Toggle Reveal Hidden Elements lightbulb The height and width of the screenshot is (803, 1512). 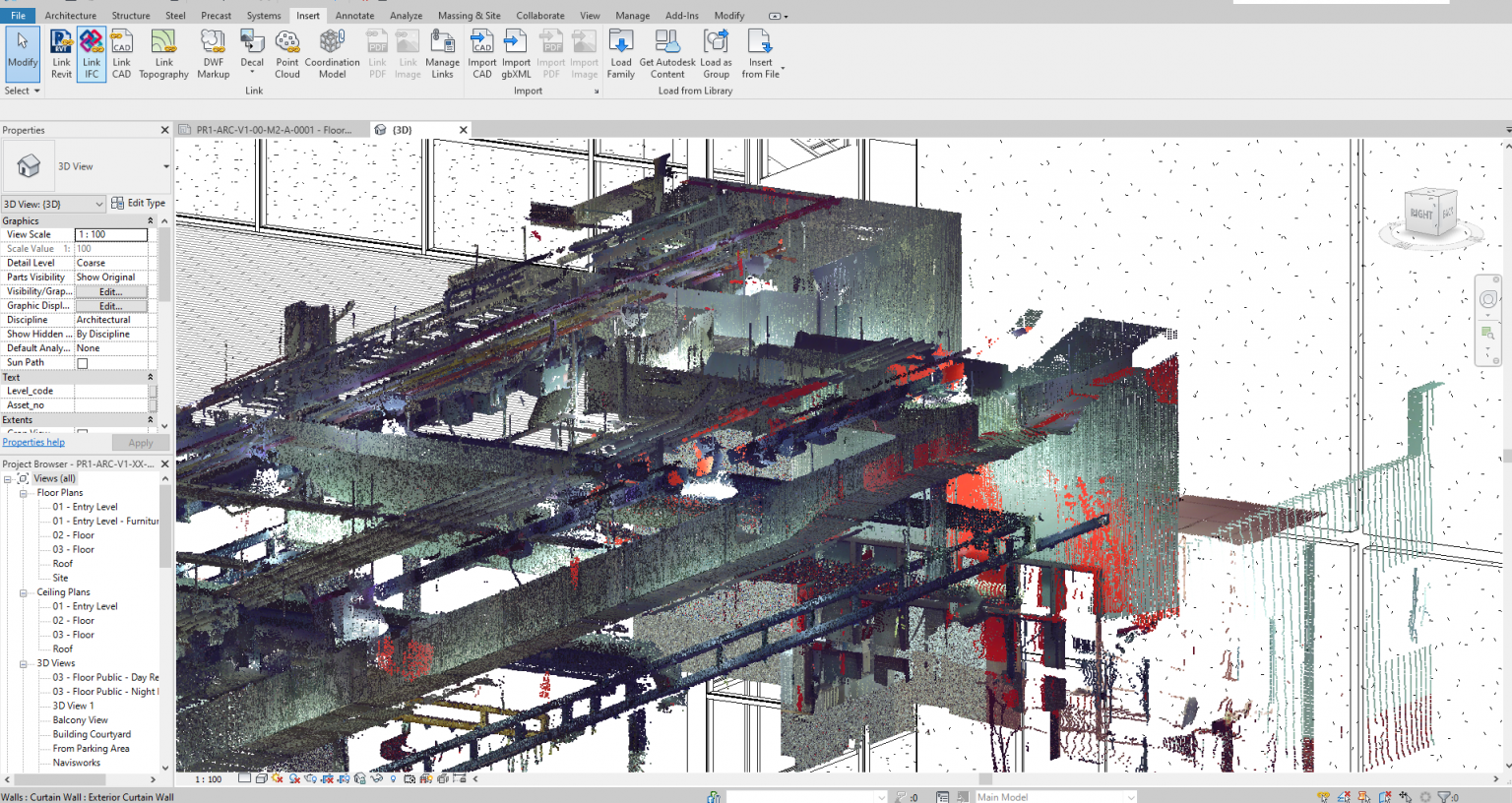click(394, 777)
